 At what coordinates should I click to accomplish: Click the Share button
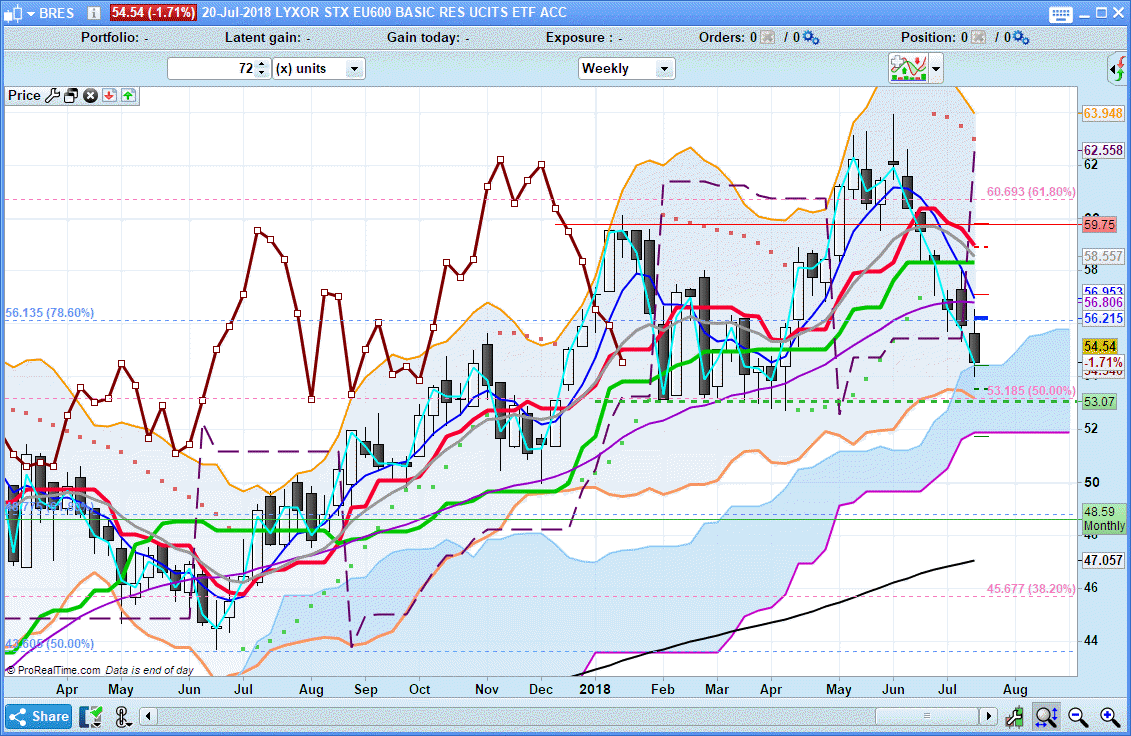click(39, 717)
